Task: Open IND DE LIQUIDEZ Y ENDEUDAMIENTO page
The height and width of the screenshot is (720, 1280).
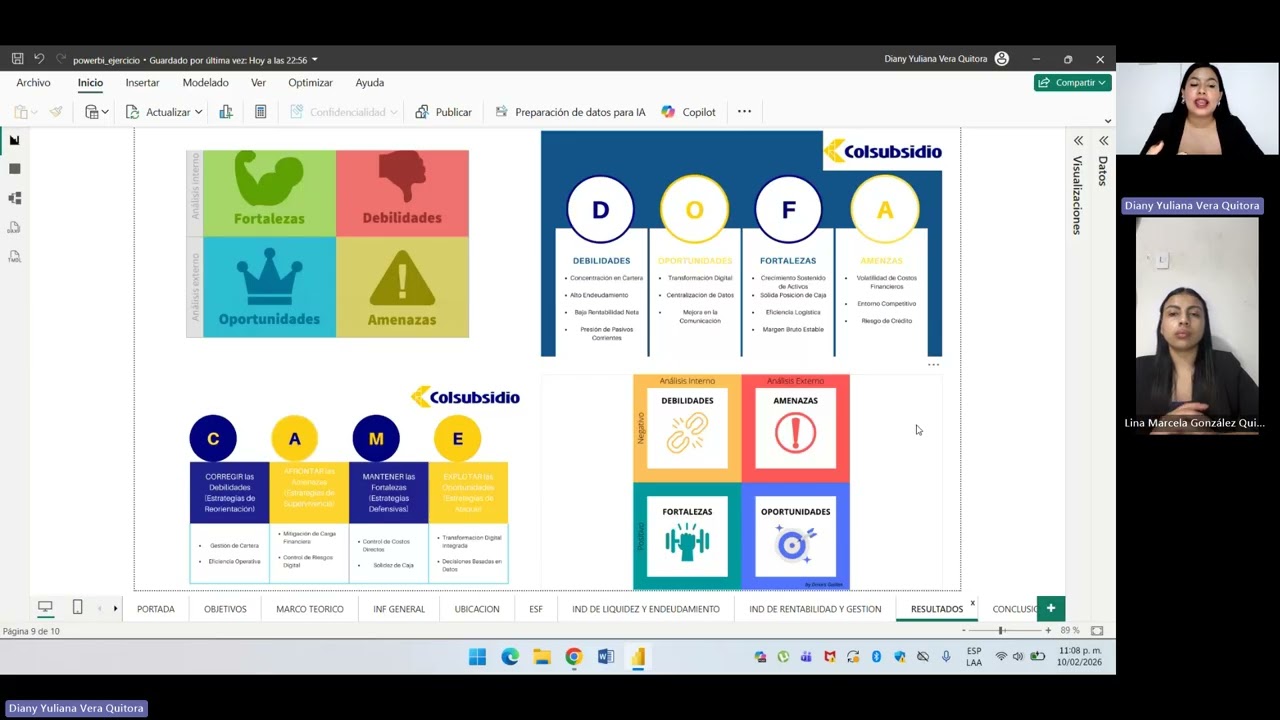Action: point(646,609)
